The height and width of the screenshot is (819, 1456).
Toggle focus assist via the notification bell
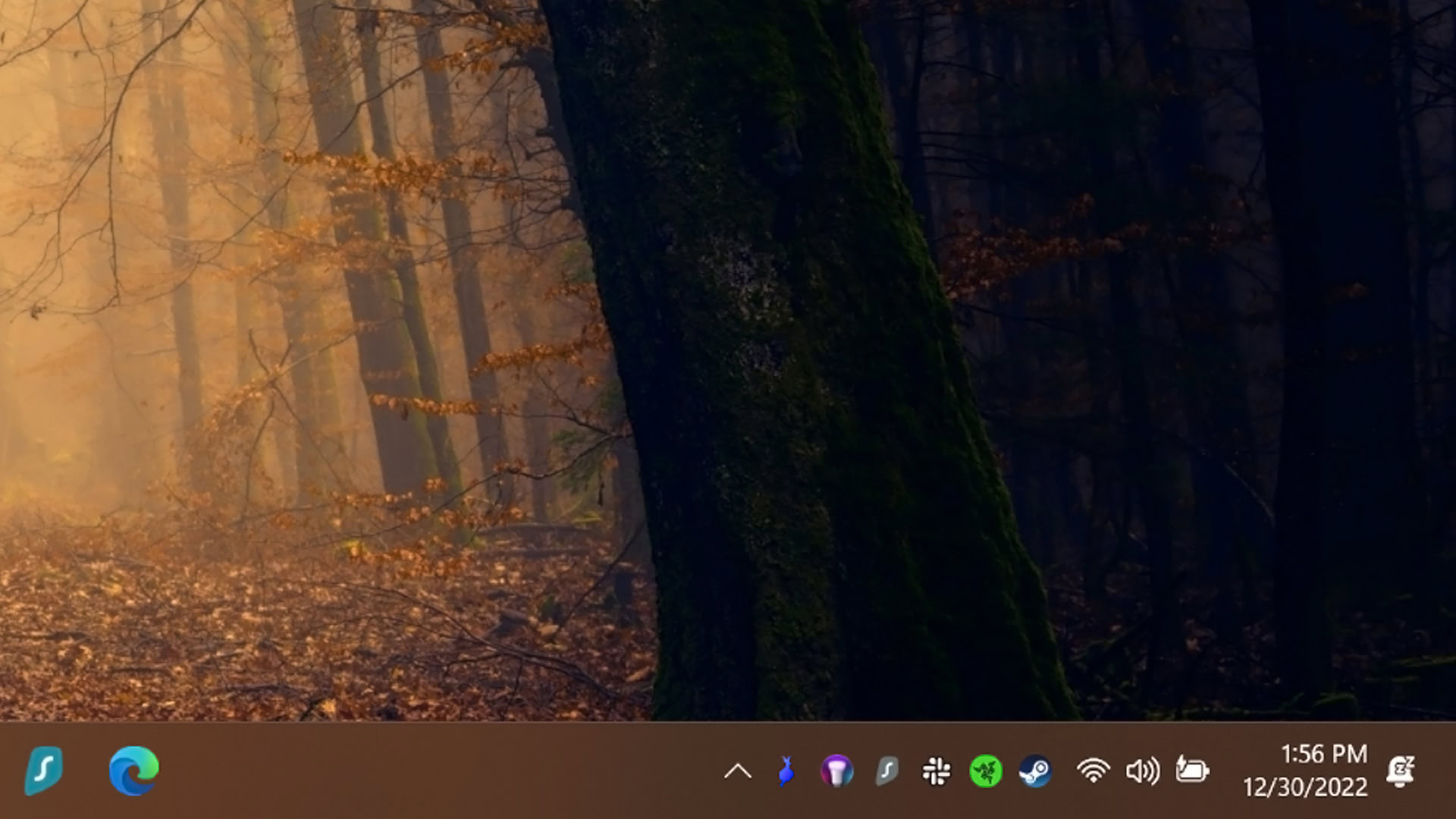[1400, 771]
